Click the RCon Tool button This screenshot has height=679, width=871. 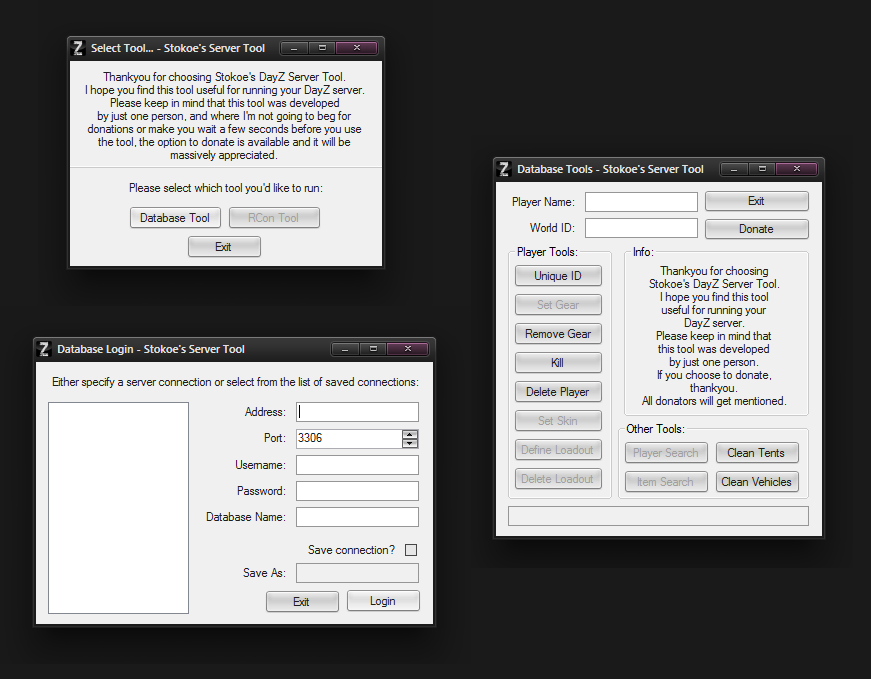274,218
